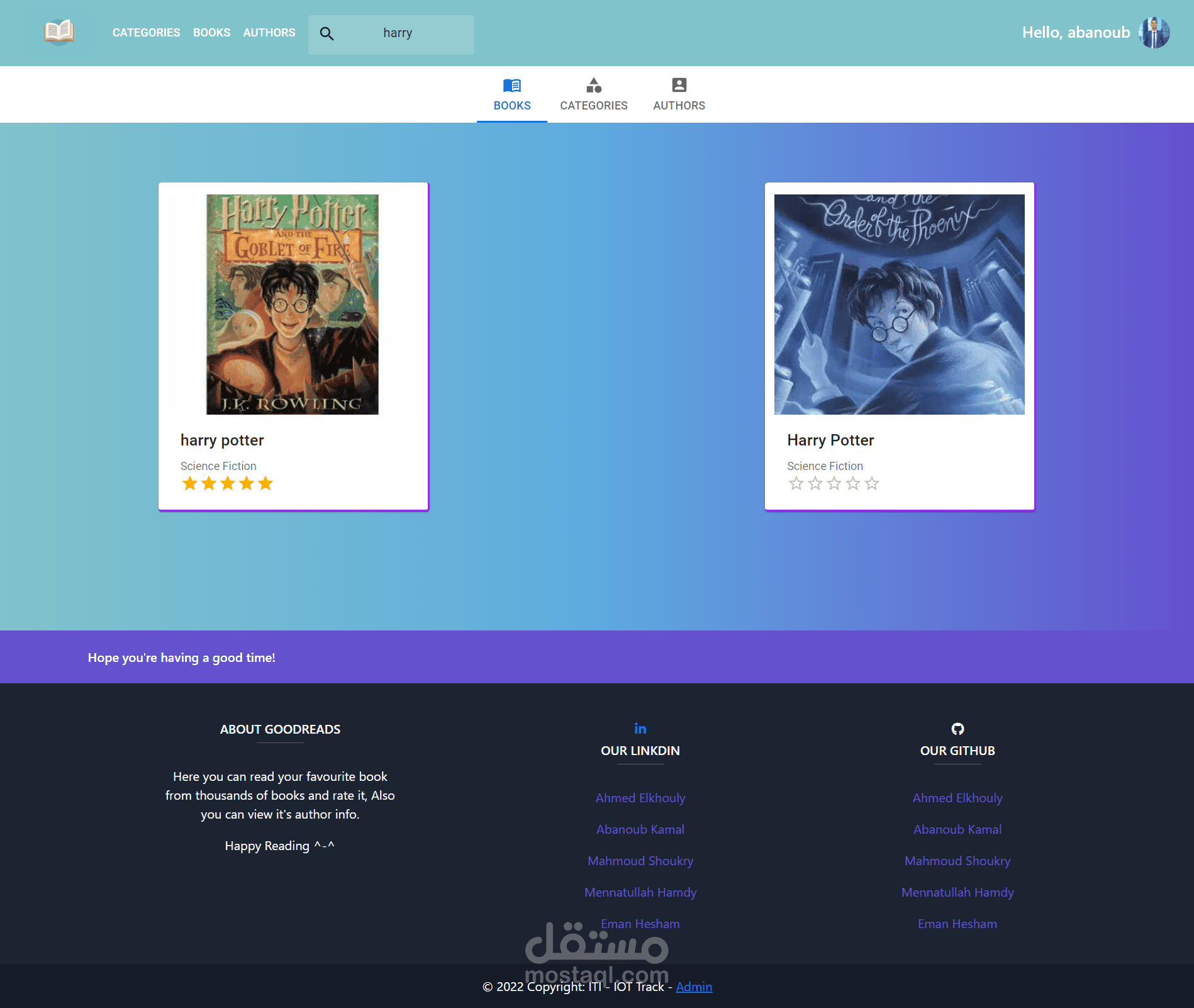Open BOOKS in the top navbar
The height and width of the screenshot is (1008, 1194).
click(x=211, y=33)
